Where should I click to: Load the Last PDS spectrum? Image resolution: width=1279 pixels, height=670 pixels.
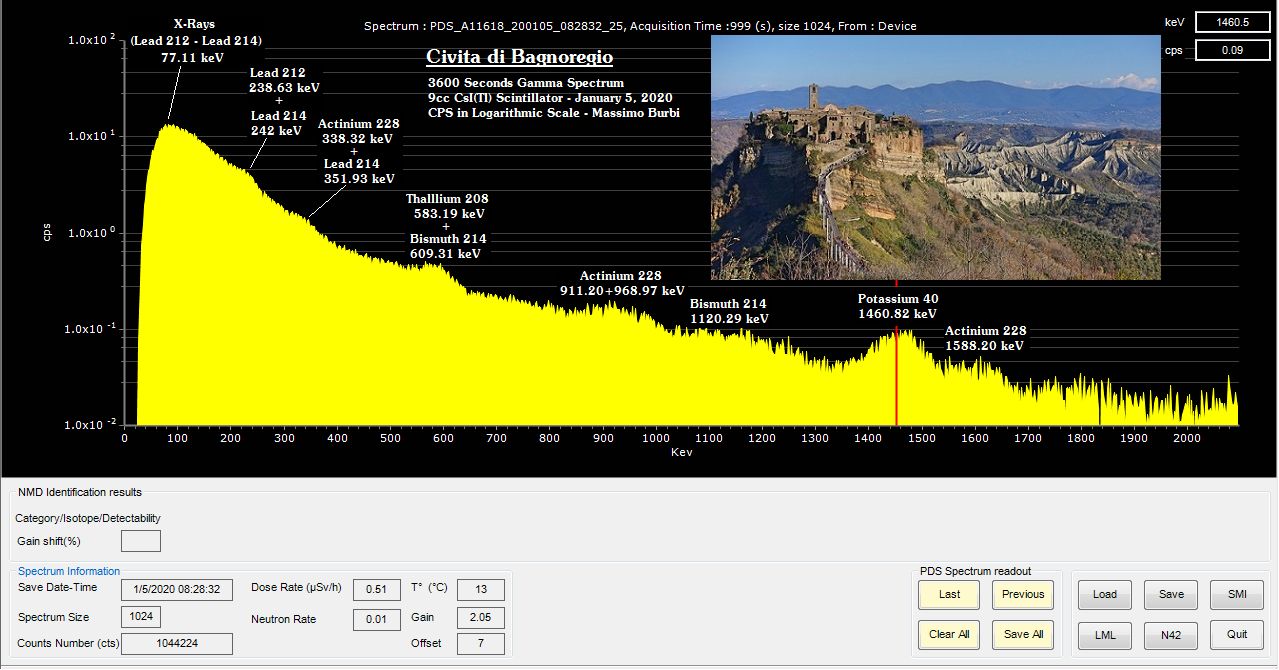click(x=949, y=594)
